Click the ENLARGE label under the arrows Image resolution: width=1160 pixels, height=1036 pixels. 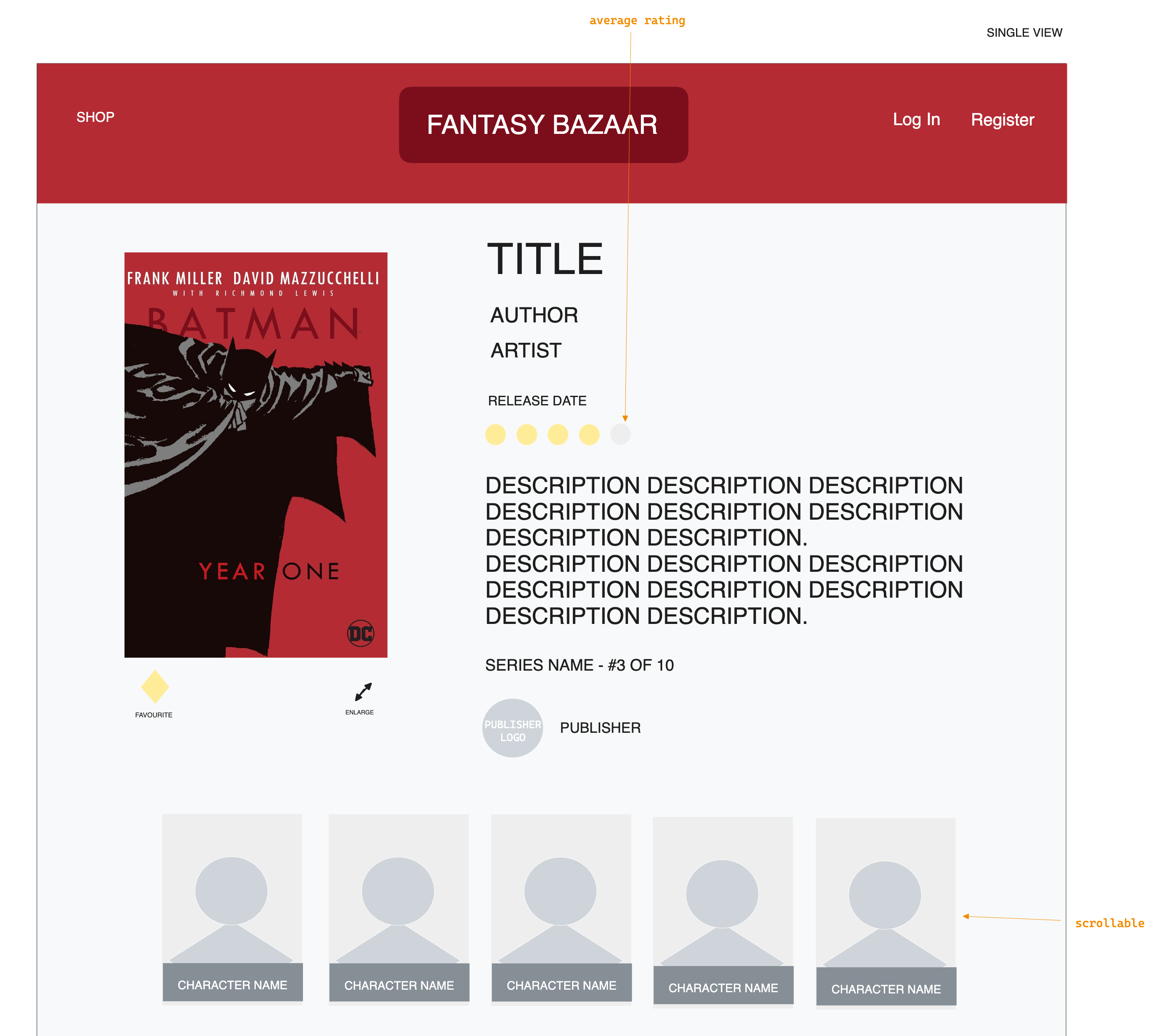tap(359, 712)
